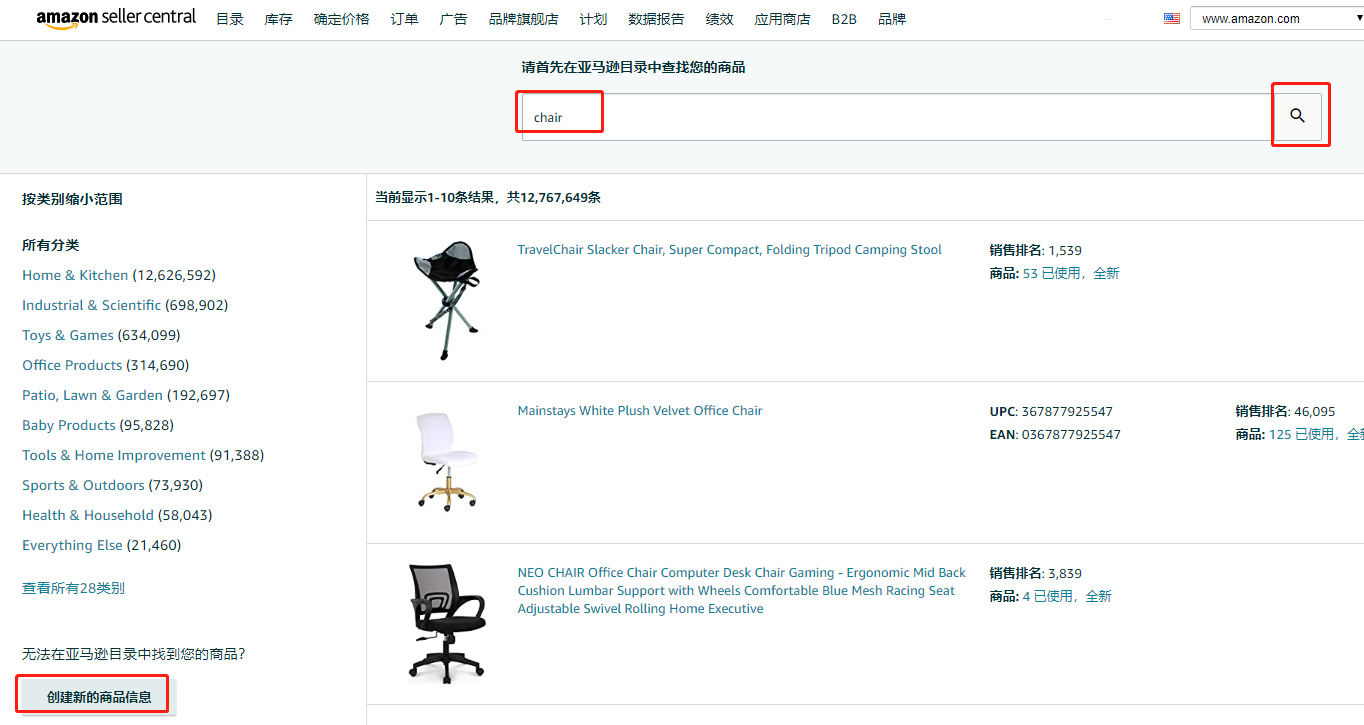1364x725 pixels.
Task: Click the magnifier search button
Action: 1297,116
